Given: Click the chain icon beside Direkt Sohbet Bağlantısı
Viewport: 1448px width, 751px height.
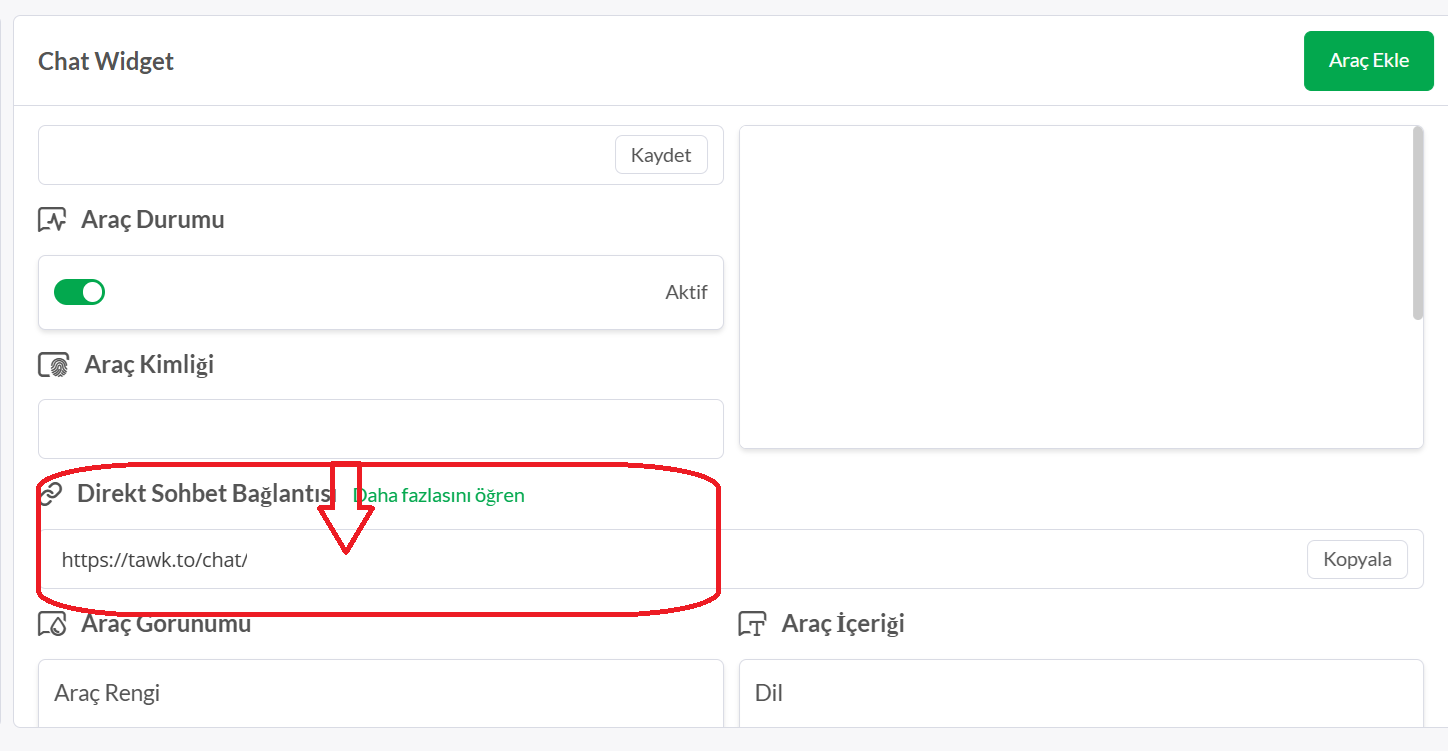Looking at the screenshot, I should point(50,494).
